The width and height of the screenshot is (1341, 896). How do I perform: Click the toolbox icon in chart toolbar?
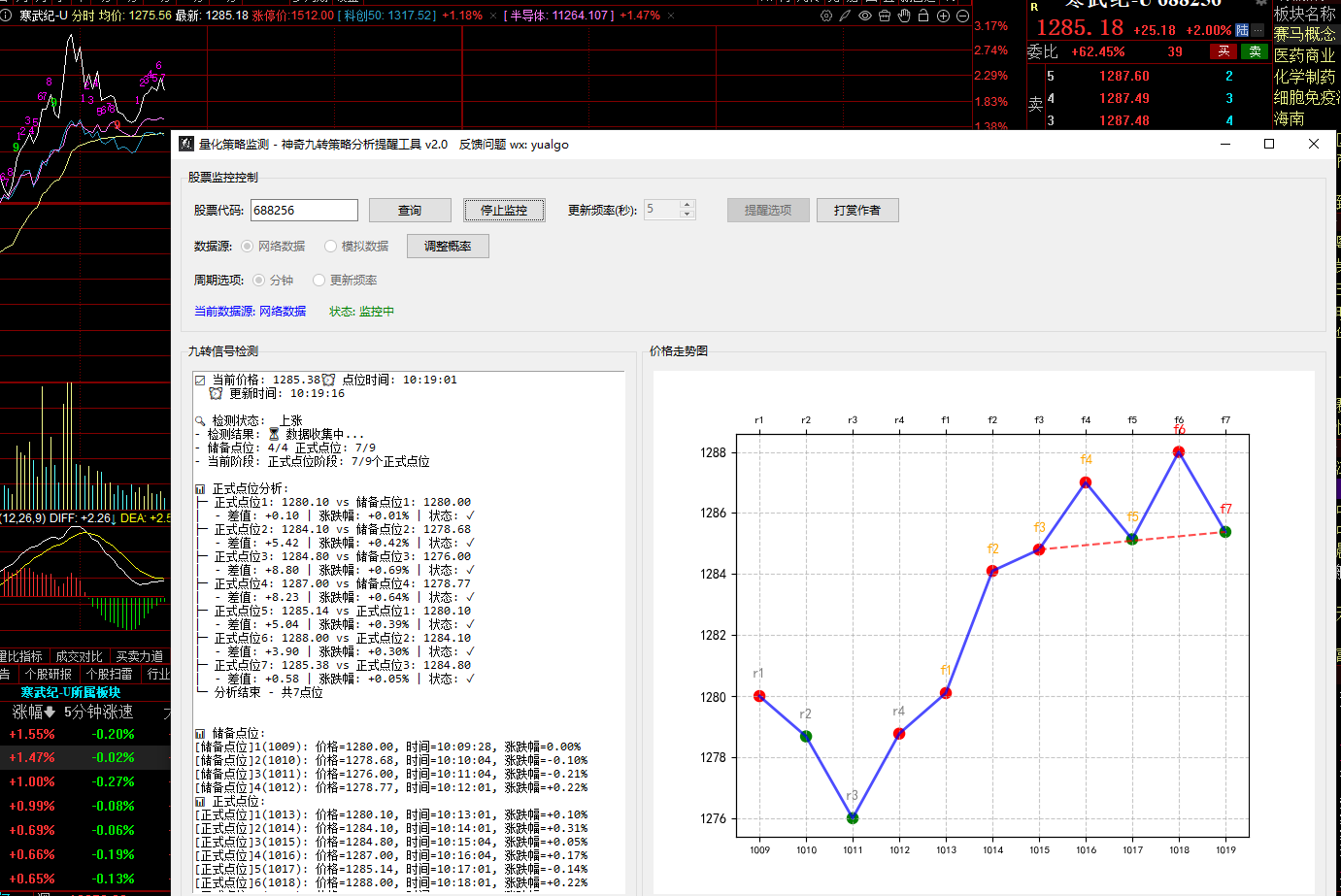click(x=885, y=16)
